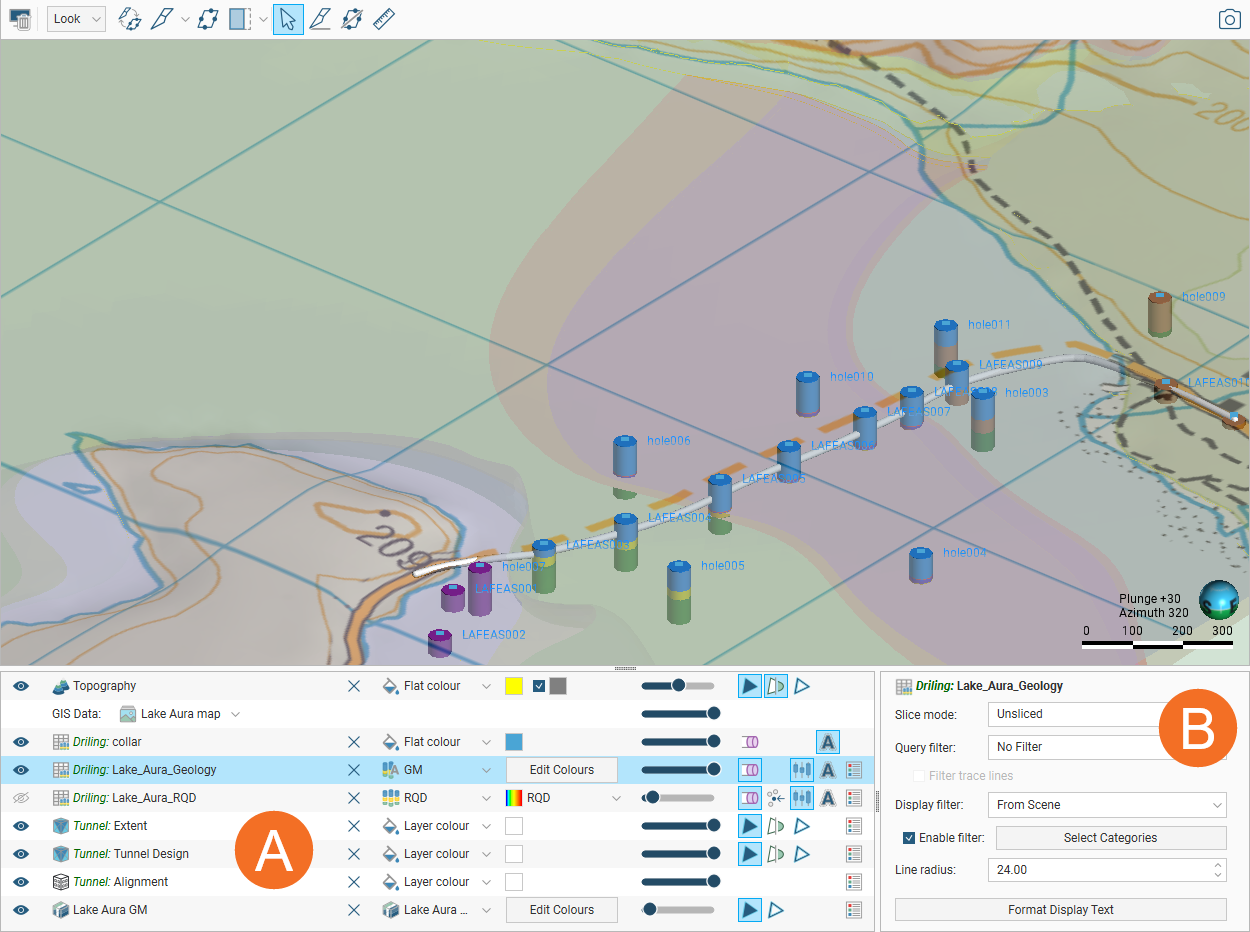This screenshot has height=932, width=1250.
Task: Click the camera screenshot icon
Action: (x=1229, y=19)
